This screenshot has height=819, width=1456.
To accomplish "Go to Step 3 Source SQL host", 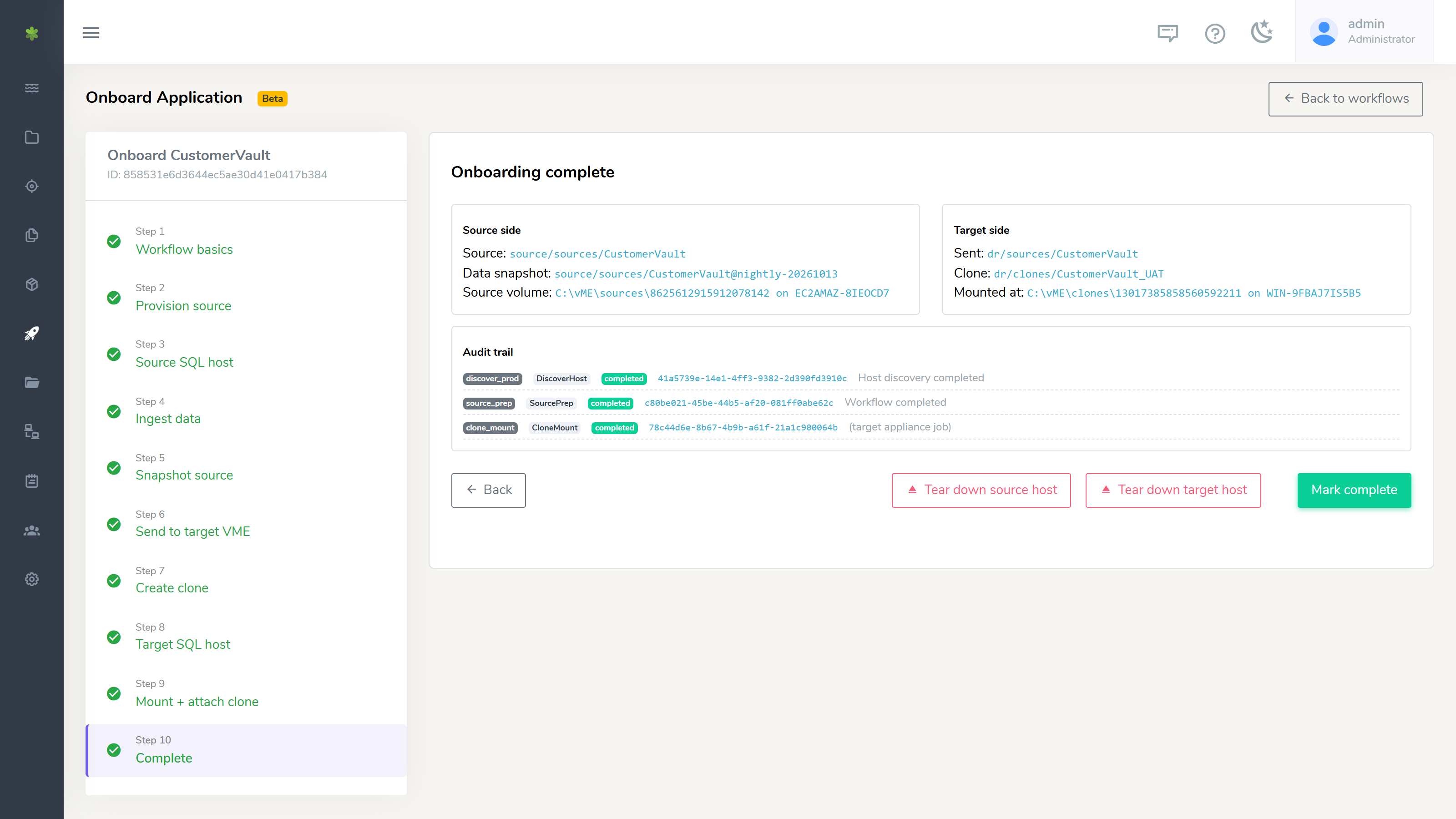I will tap(246, 354).
